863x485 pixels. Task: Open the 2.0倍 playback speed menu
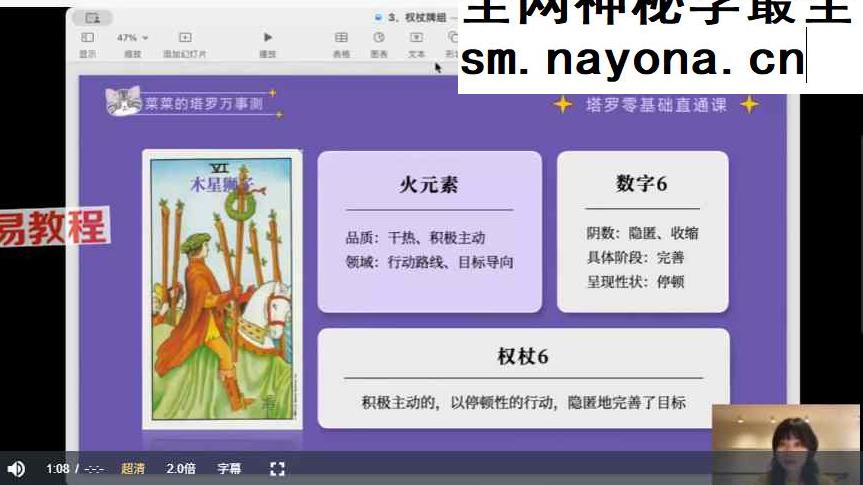click(181, 468)
